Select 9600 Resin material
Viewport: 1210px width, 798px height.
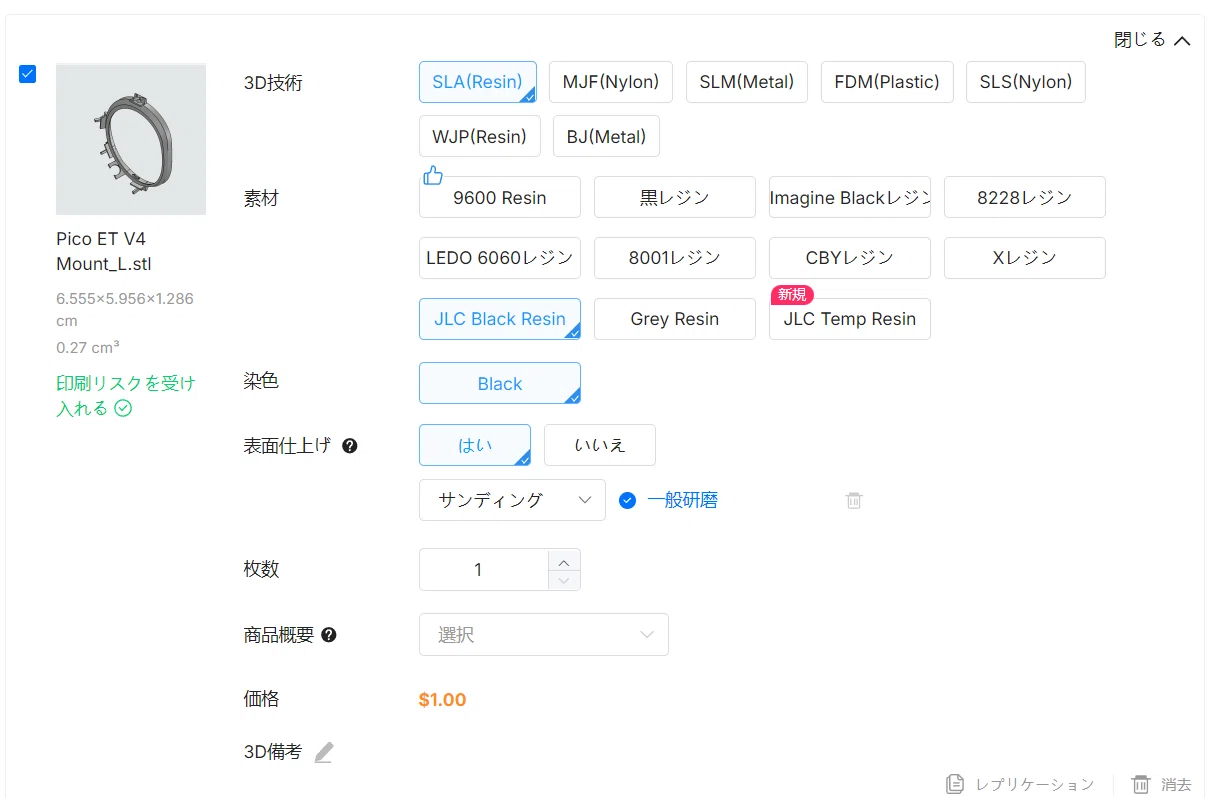click(x=500, y=198)
